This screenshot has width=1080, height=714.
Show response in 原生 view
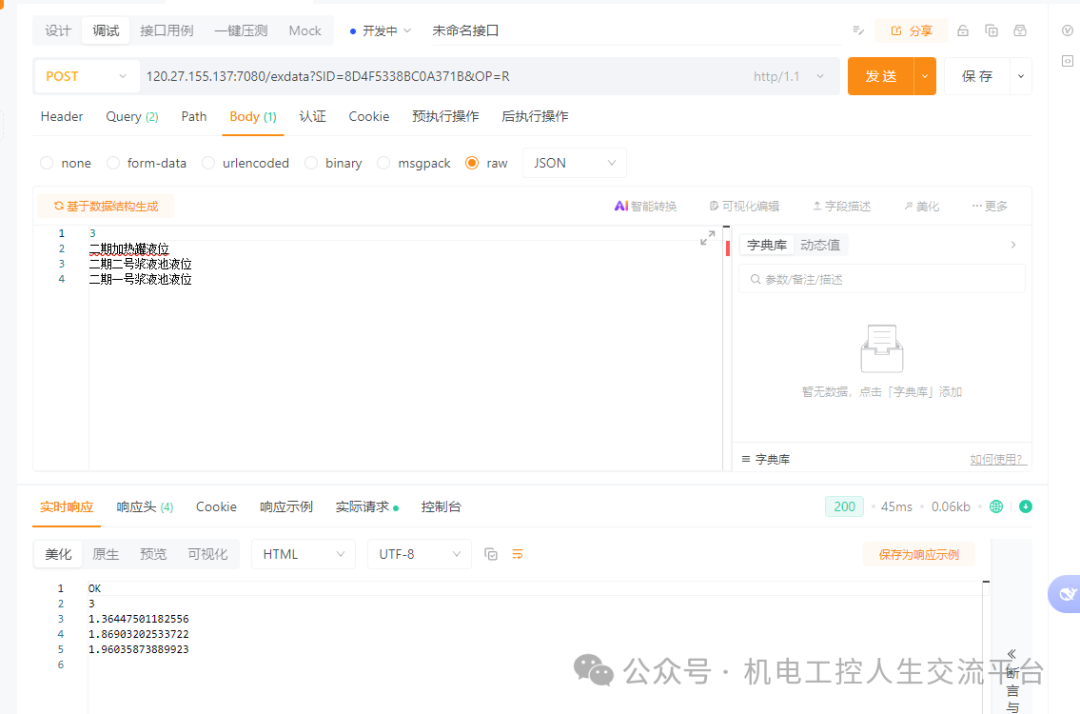point(105,554)
